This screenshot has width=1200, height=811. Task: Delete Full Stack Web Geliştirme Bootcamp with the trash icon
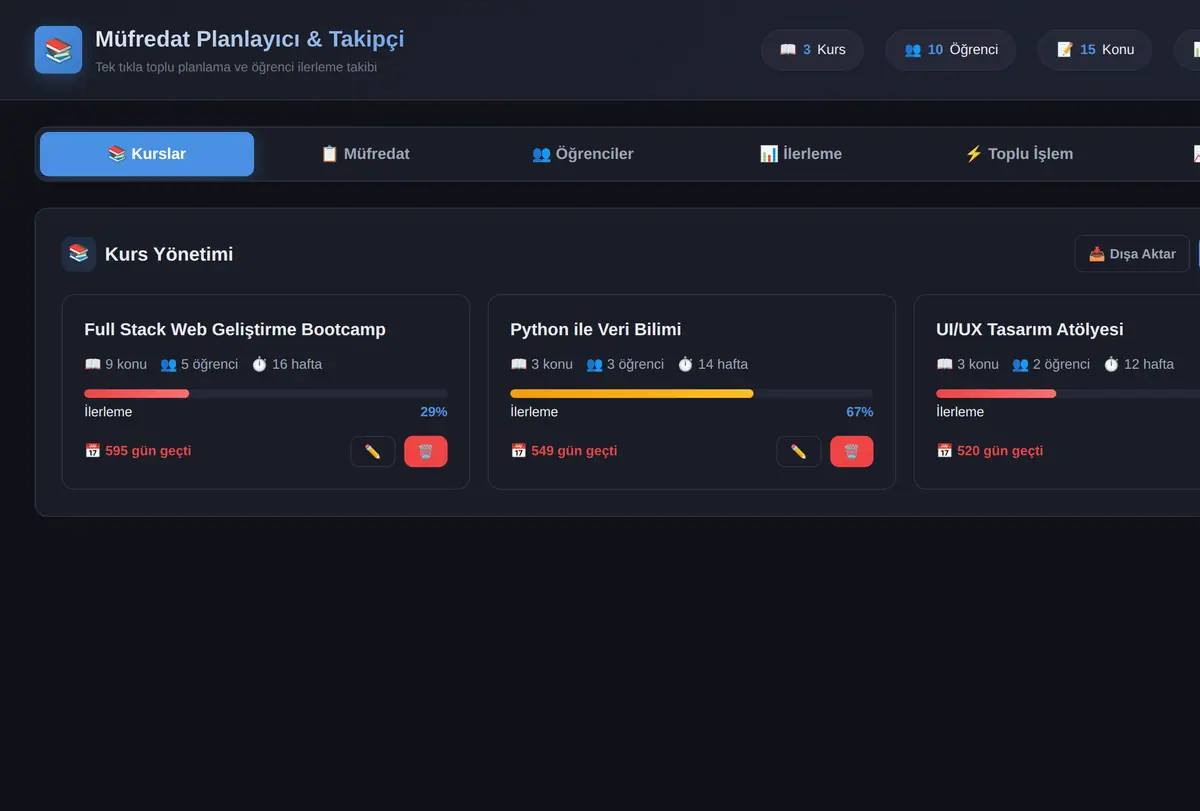(426, 451)
